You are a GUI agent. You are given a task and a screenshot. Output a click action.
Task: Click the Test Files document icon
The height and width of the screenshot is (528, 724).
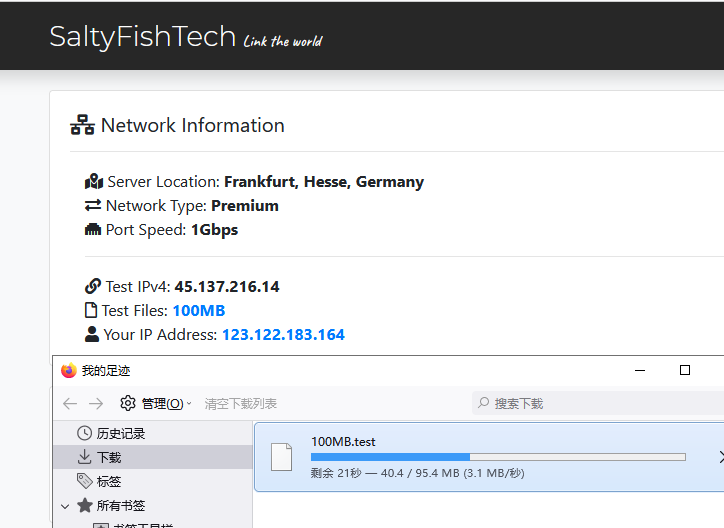pyautogui.click(x=91, y=310)
